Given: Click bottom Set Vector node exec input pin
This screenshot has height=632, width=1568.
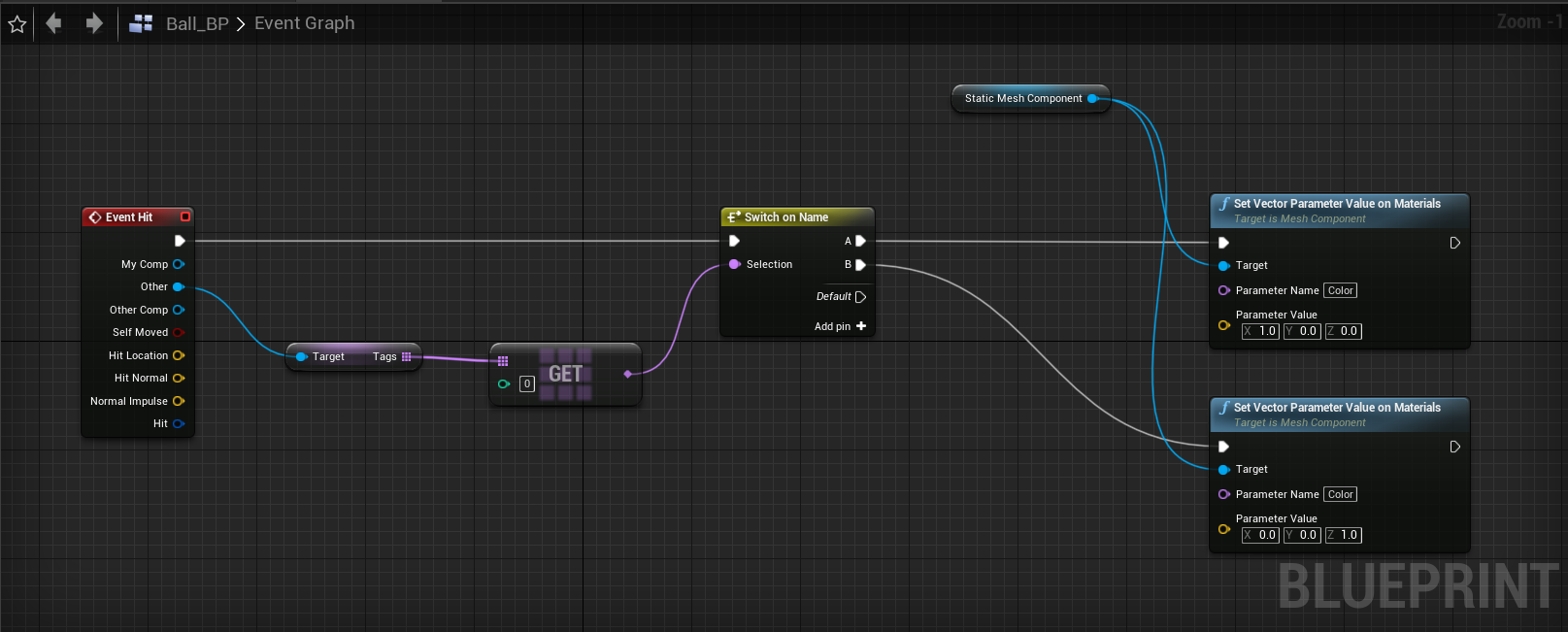Looking at the screenshot, I should pyautogui.click(x=1224, y=447).
